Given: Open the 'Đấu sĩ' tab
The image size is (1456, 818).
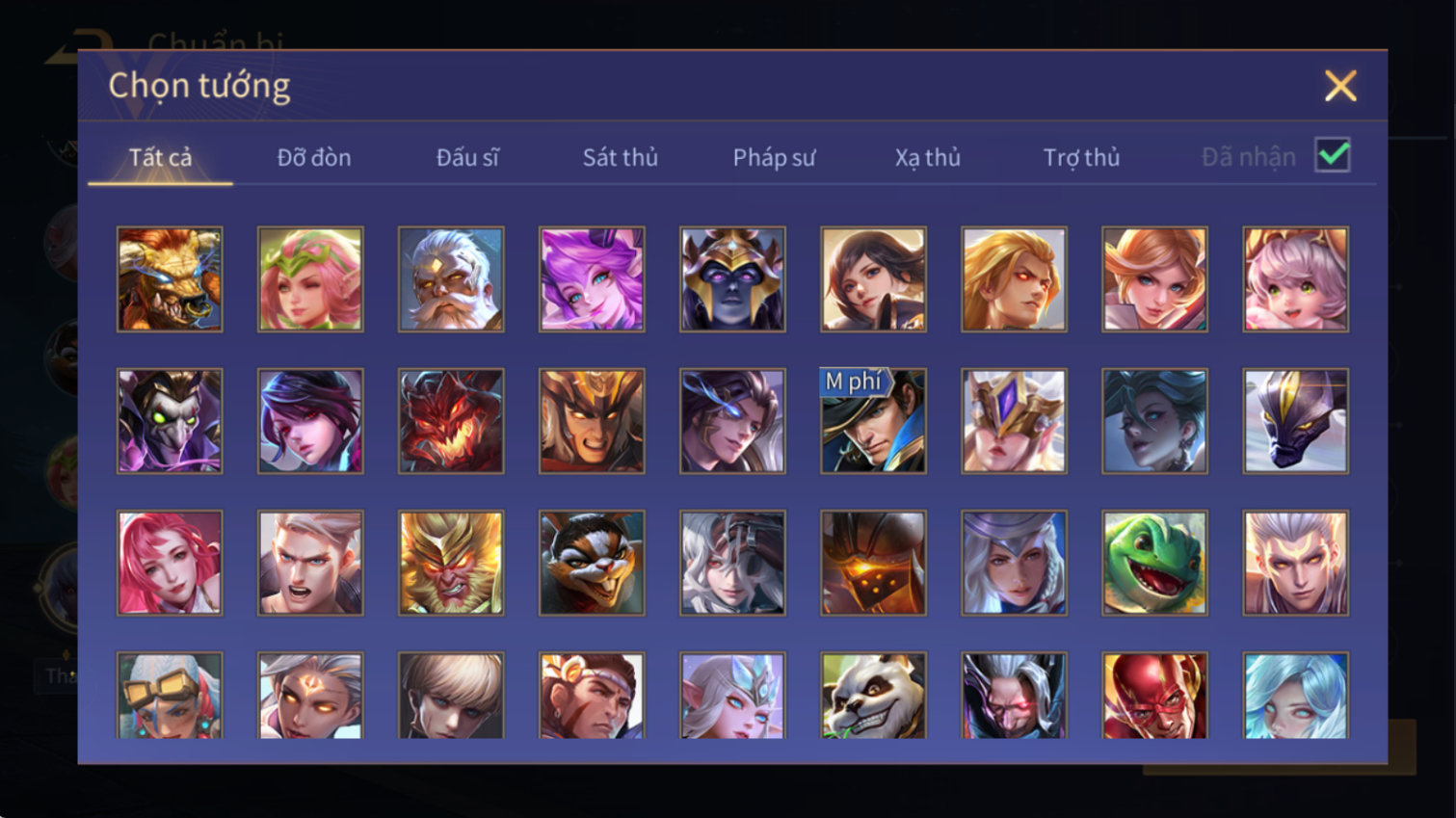Looking at the screenshot, I should click(467, 157).
